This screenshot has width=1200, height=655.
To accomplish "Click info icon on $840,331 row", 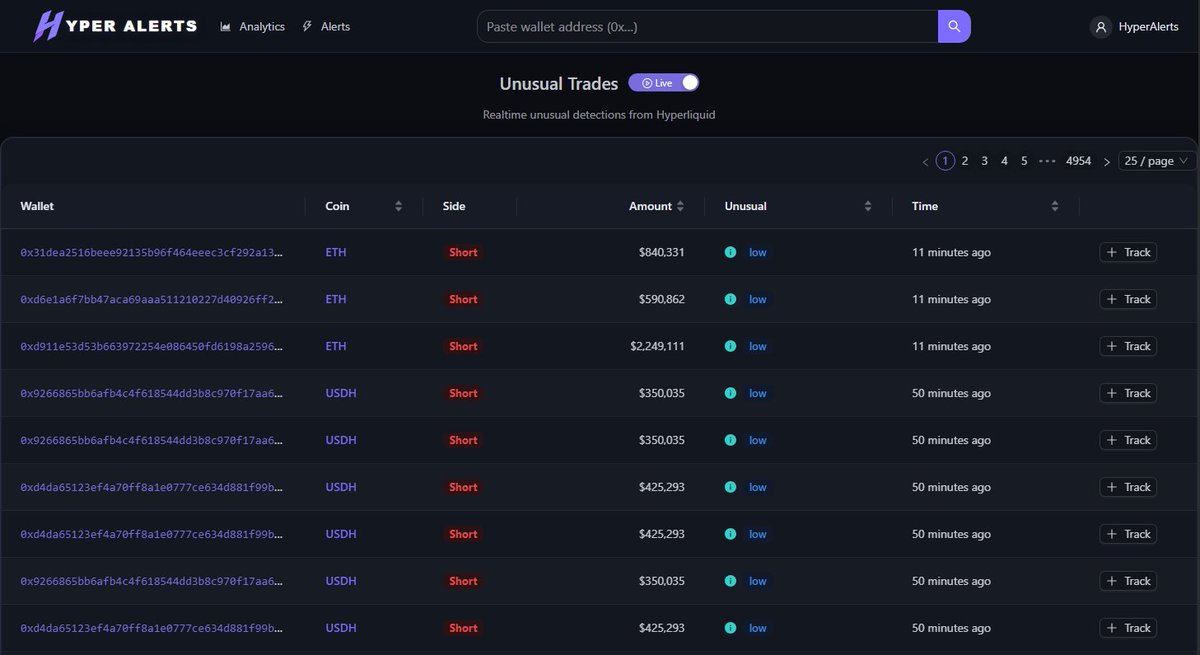I will (730, 252).
